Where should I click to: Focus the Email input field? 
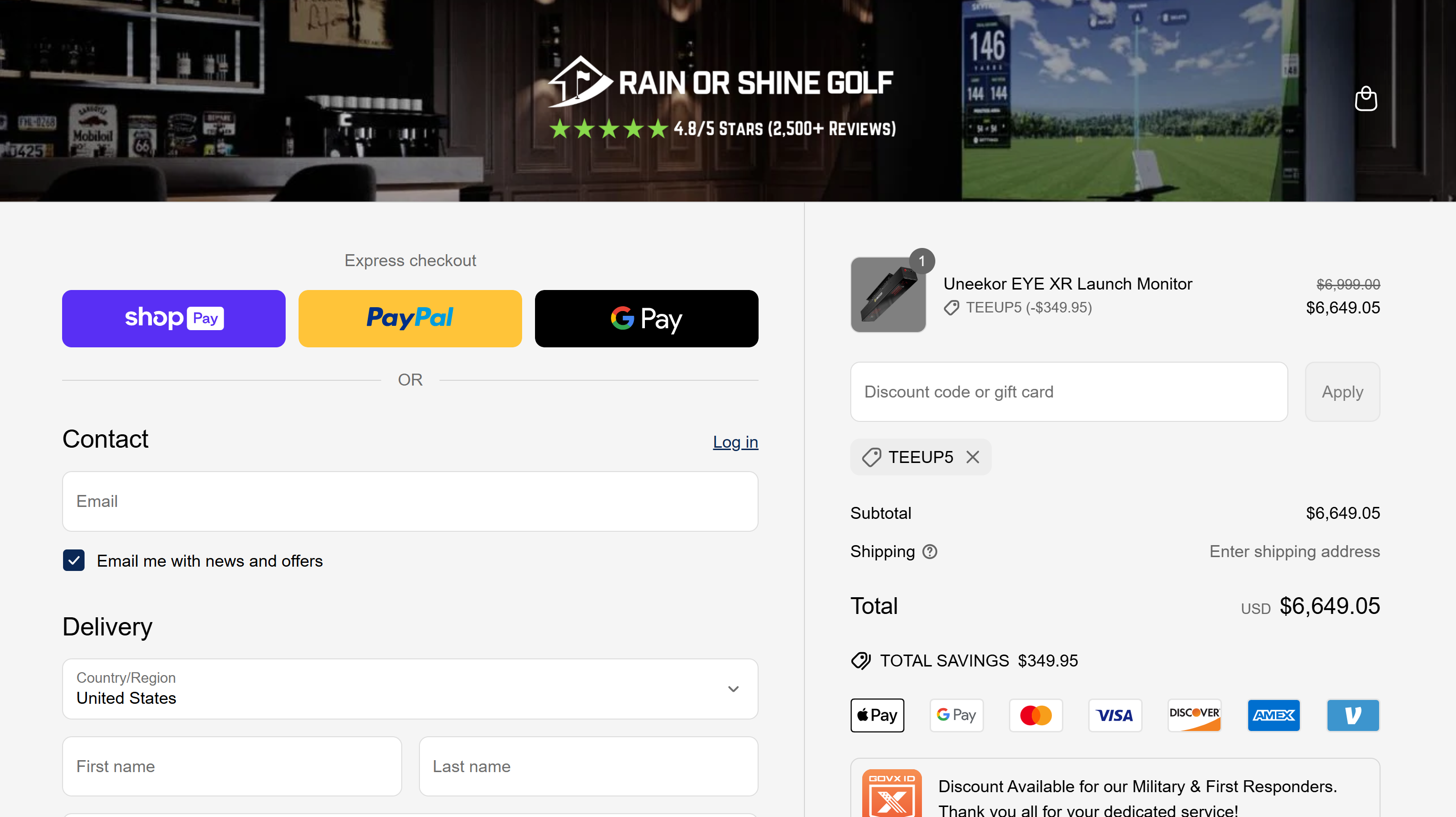click(410, 501)
